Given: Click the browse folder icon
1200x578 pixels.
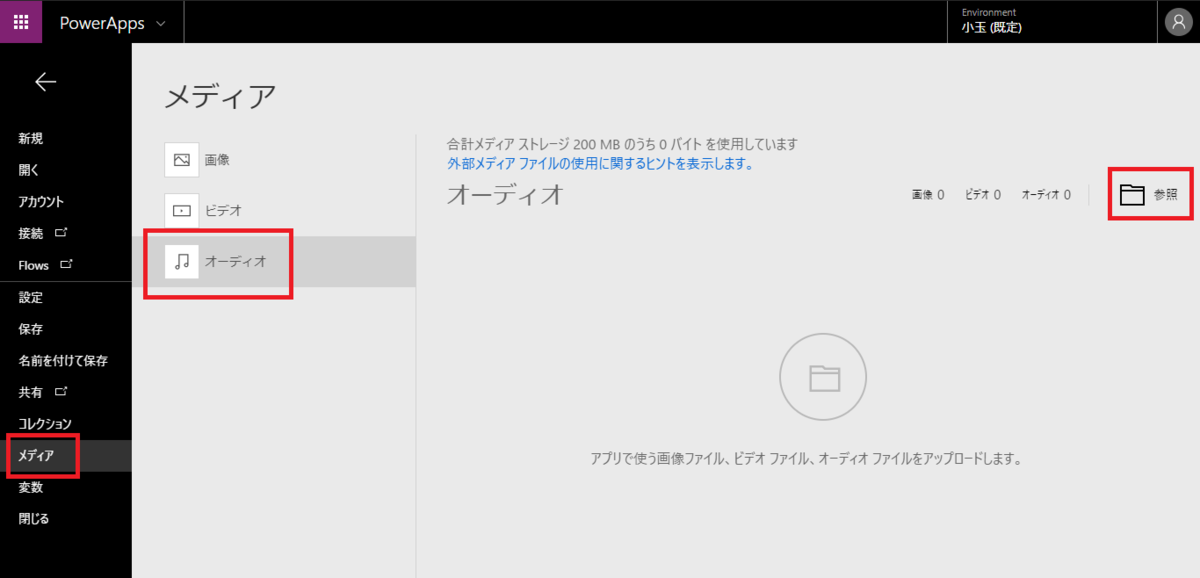Looking at the screenshot, I should point(1132,195).
